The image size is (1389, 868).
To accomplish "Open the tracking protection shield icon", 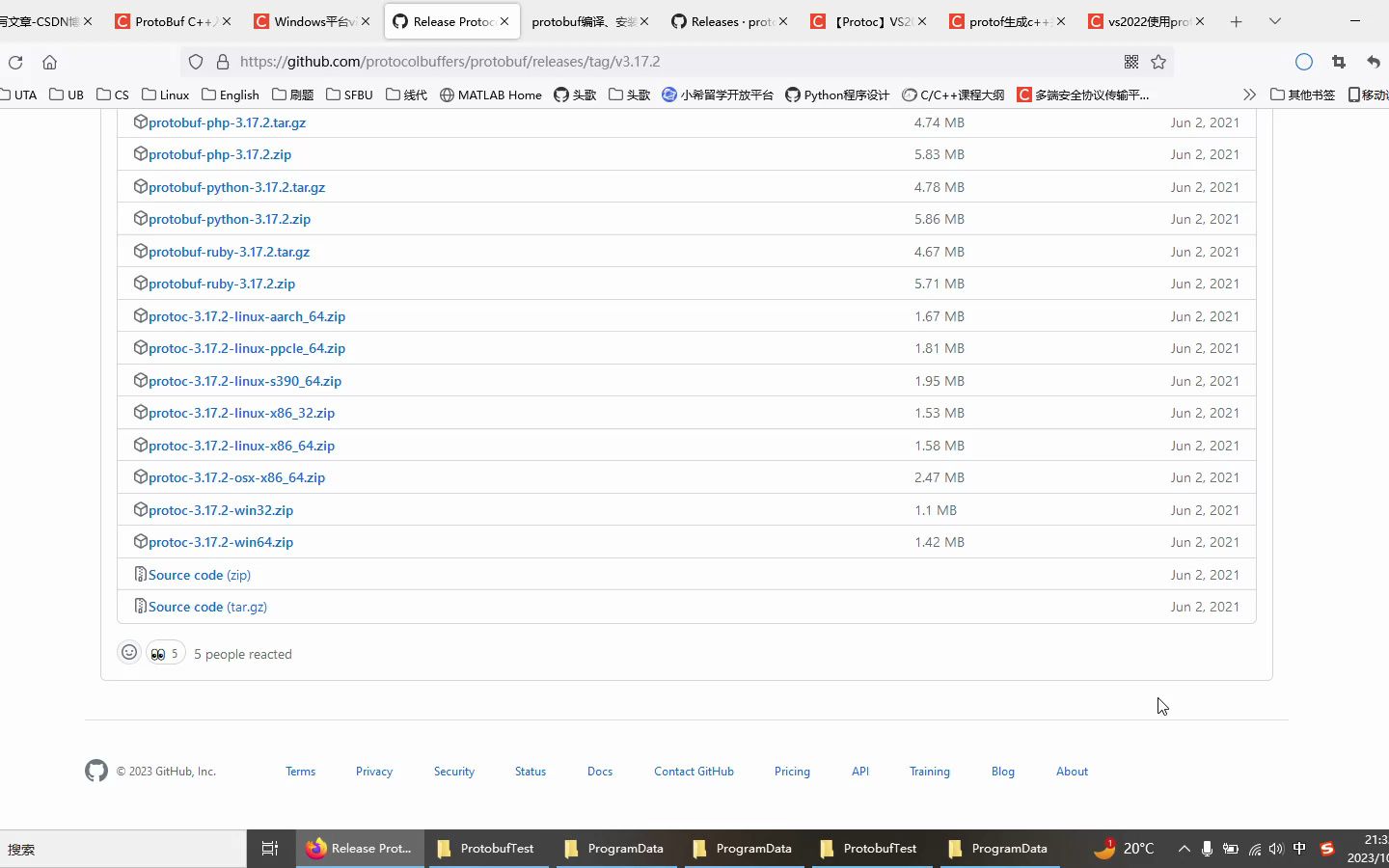I will 196,62.
